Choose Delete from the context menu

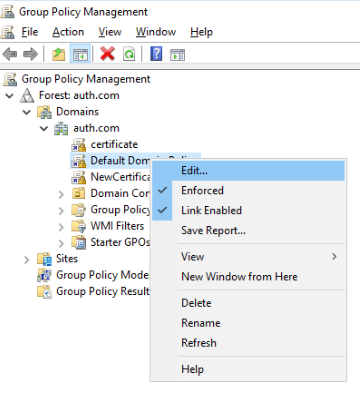(248, 303)
